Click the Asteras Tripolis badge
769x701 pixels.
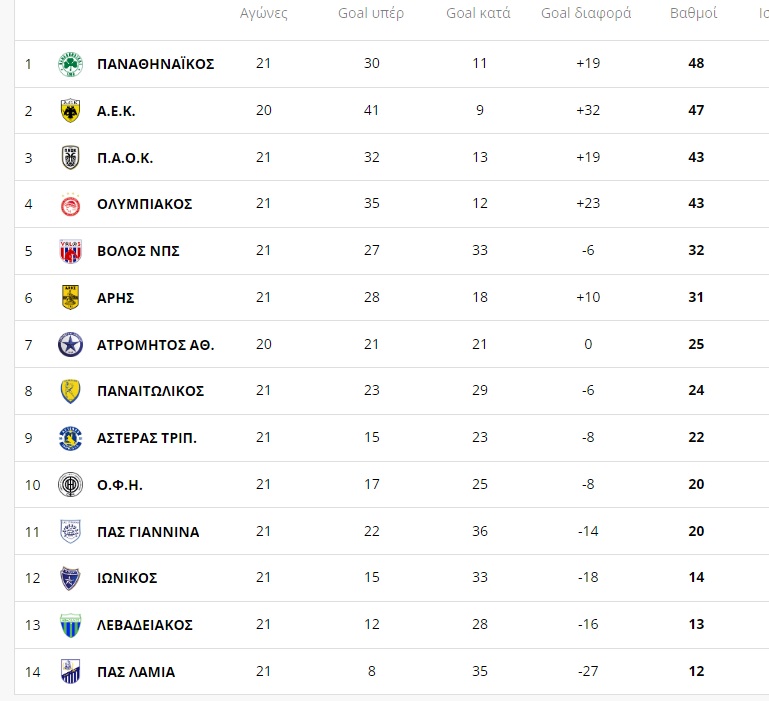70,438
